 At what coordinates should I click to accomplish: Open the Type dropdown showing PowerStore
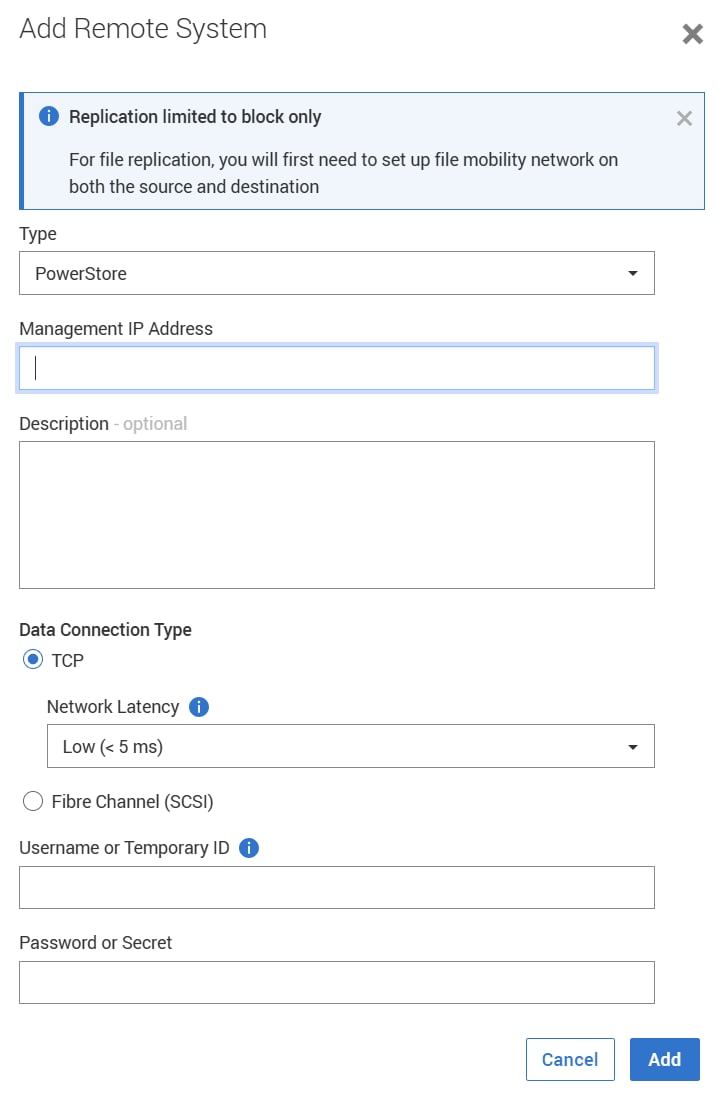336,273
